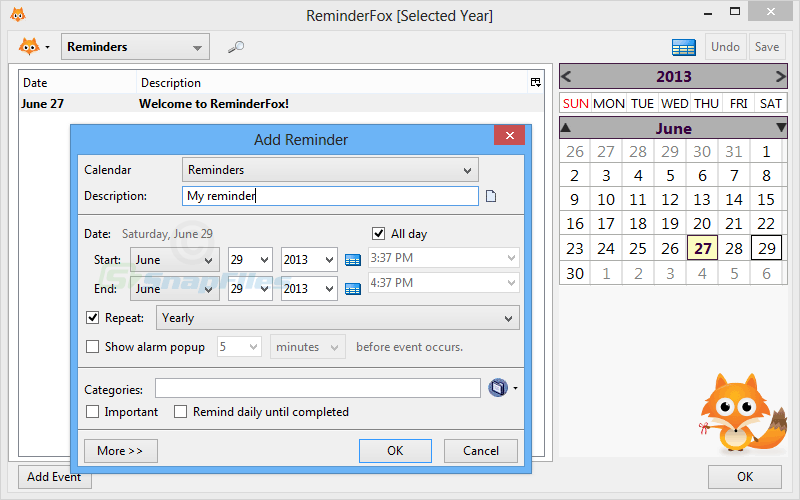
Task: Click in the Categories text field
Action: point(318,388)
